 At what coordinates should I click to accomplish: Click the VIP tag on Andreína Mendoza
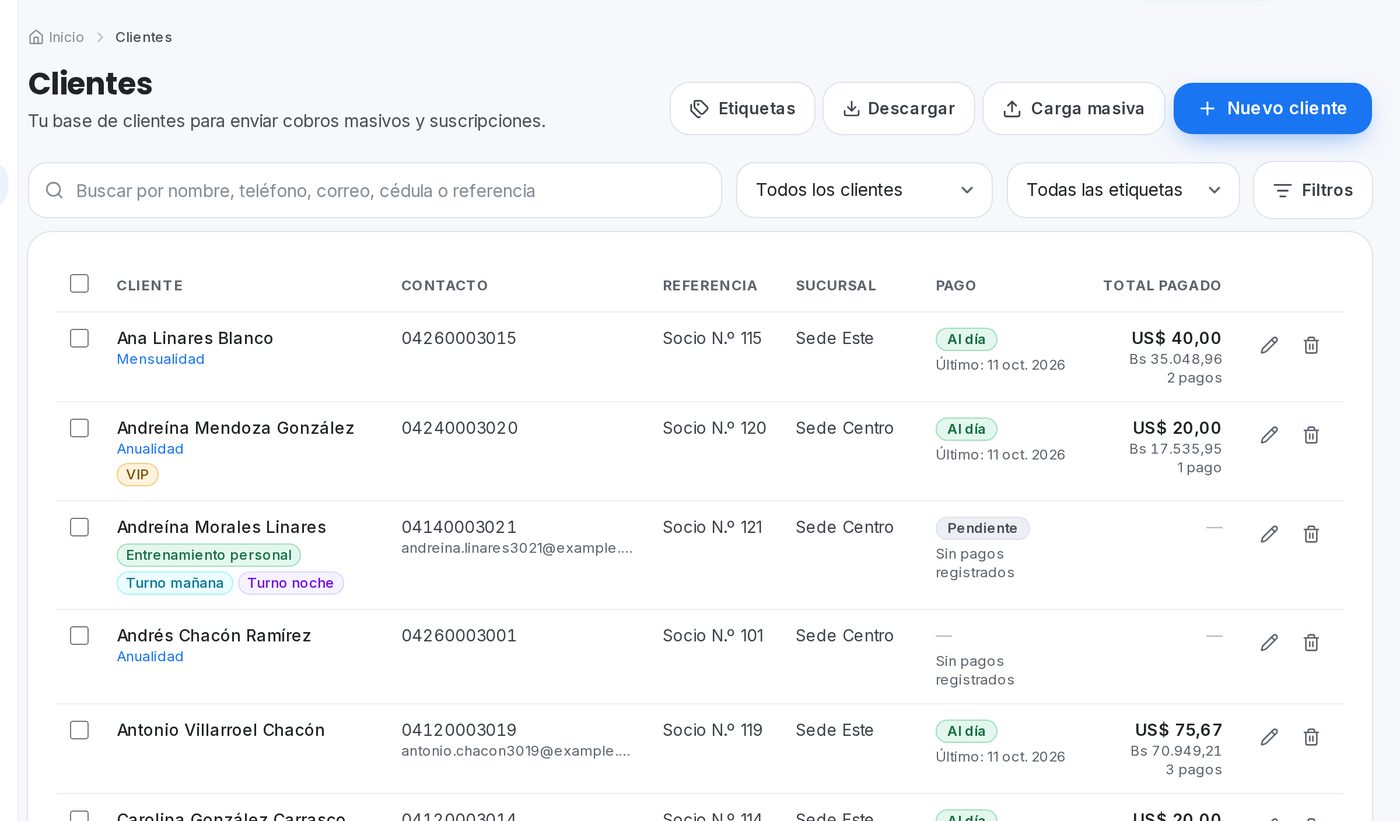click(x=137, y=474)
